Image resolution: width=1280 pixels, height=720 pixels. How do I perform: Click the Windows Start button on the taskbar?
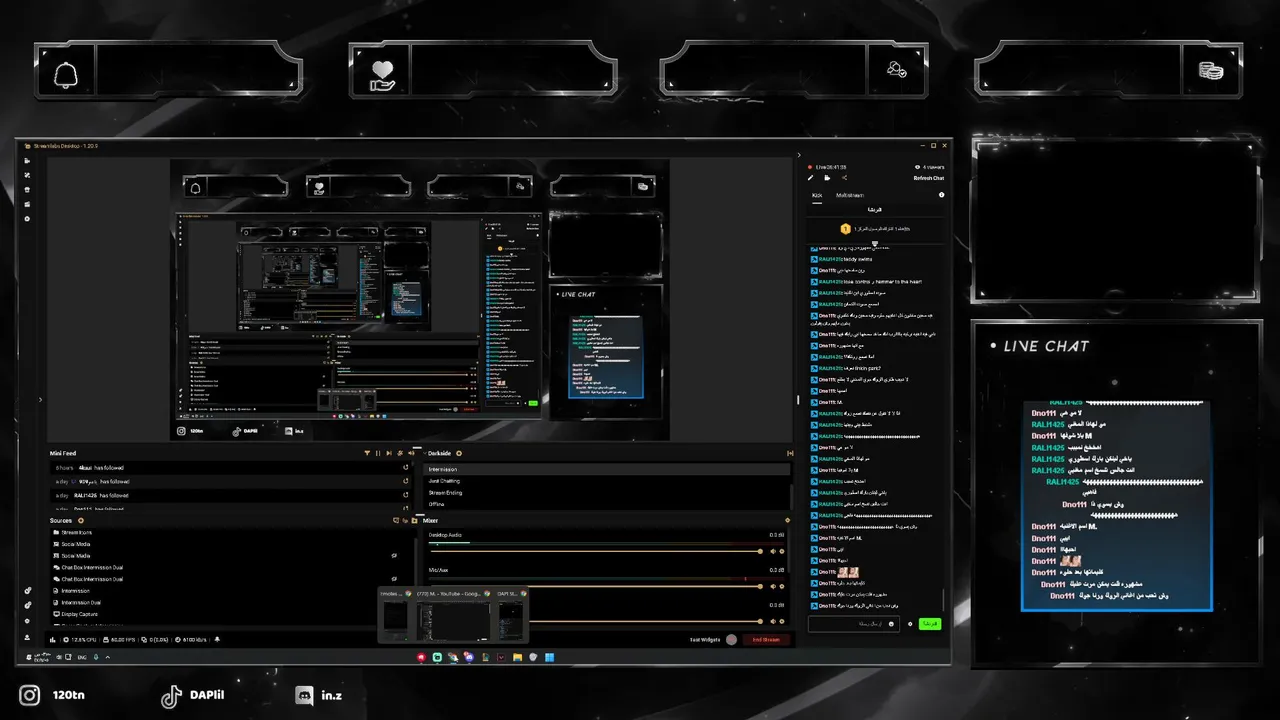[549, 657]
